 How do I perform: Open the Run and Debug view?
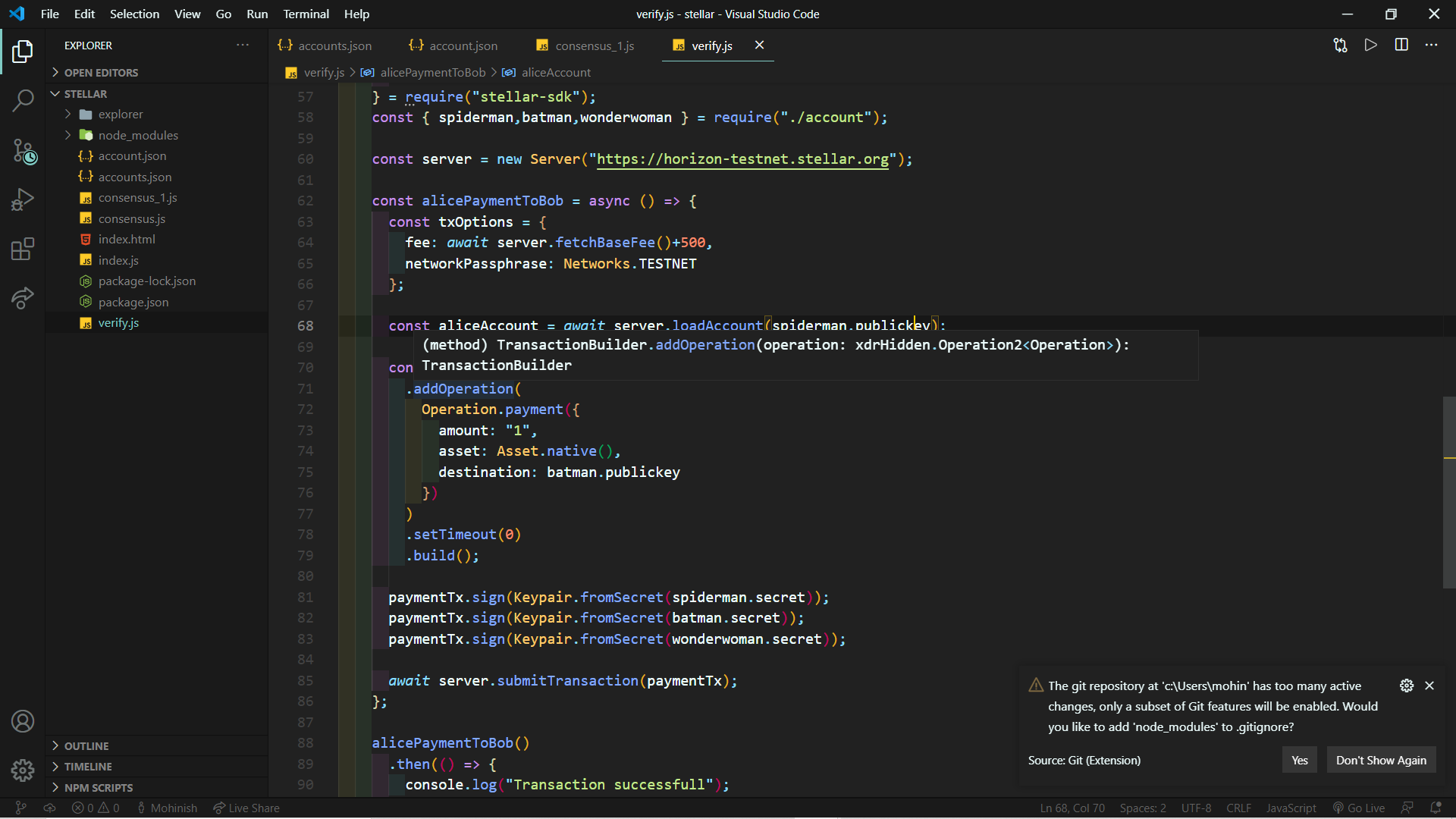(23, 199)
